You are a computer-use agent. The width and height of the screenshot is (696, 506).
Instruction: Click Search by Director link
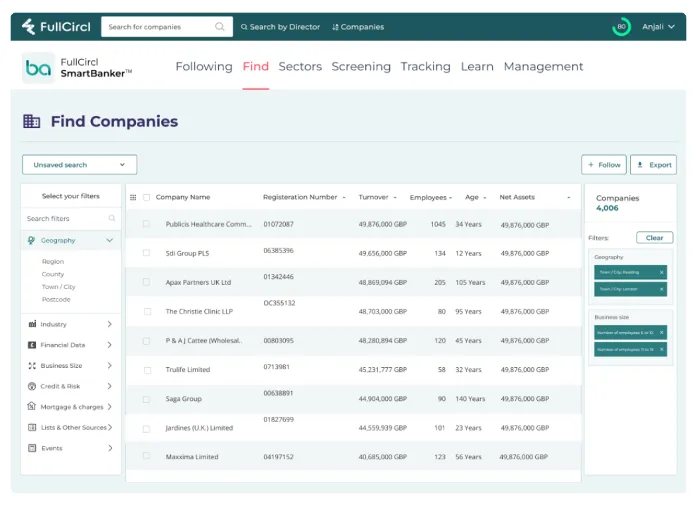point(281,27)
